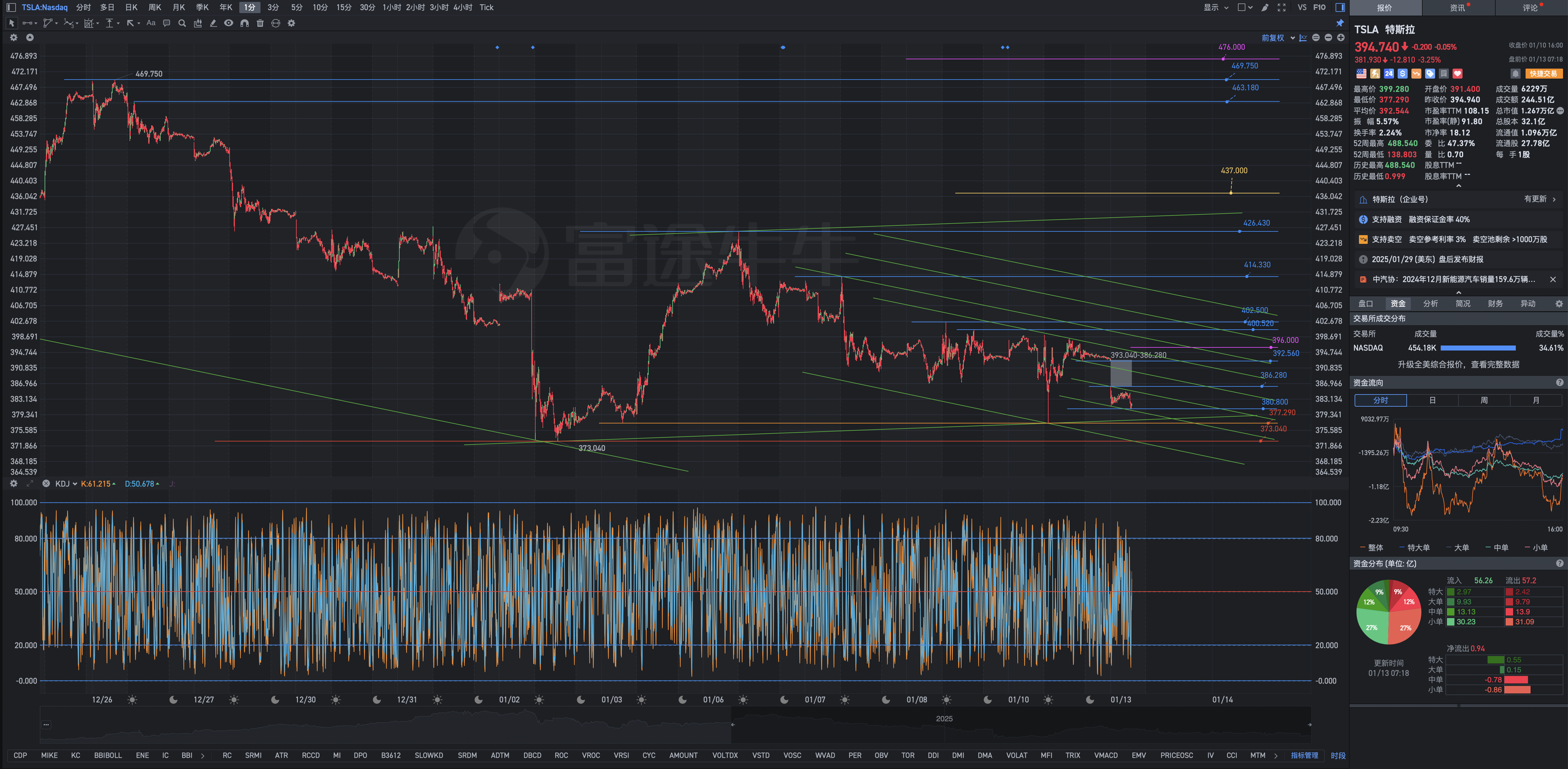
Task: Switch to the 日K timeframe
Action: (x=131, y=7)
